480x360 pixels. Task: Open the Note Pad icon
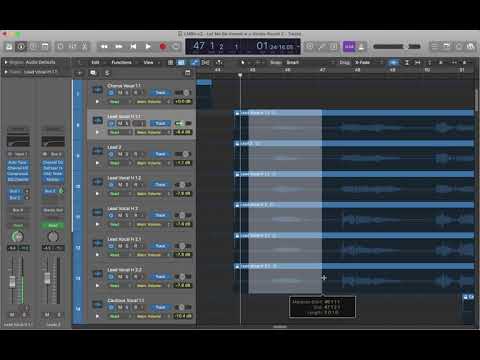(x=447, y=47)
